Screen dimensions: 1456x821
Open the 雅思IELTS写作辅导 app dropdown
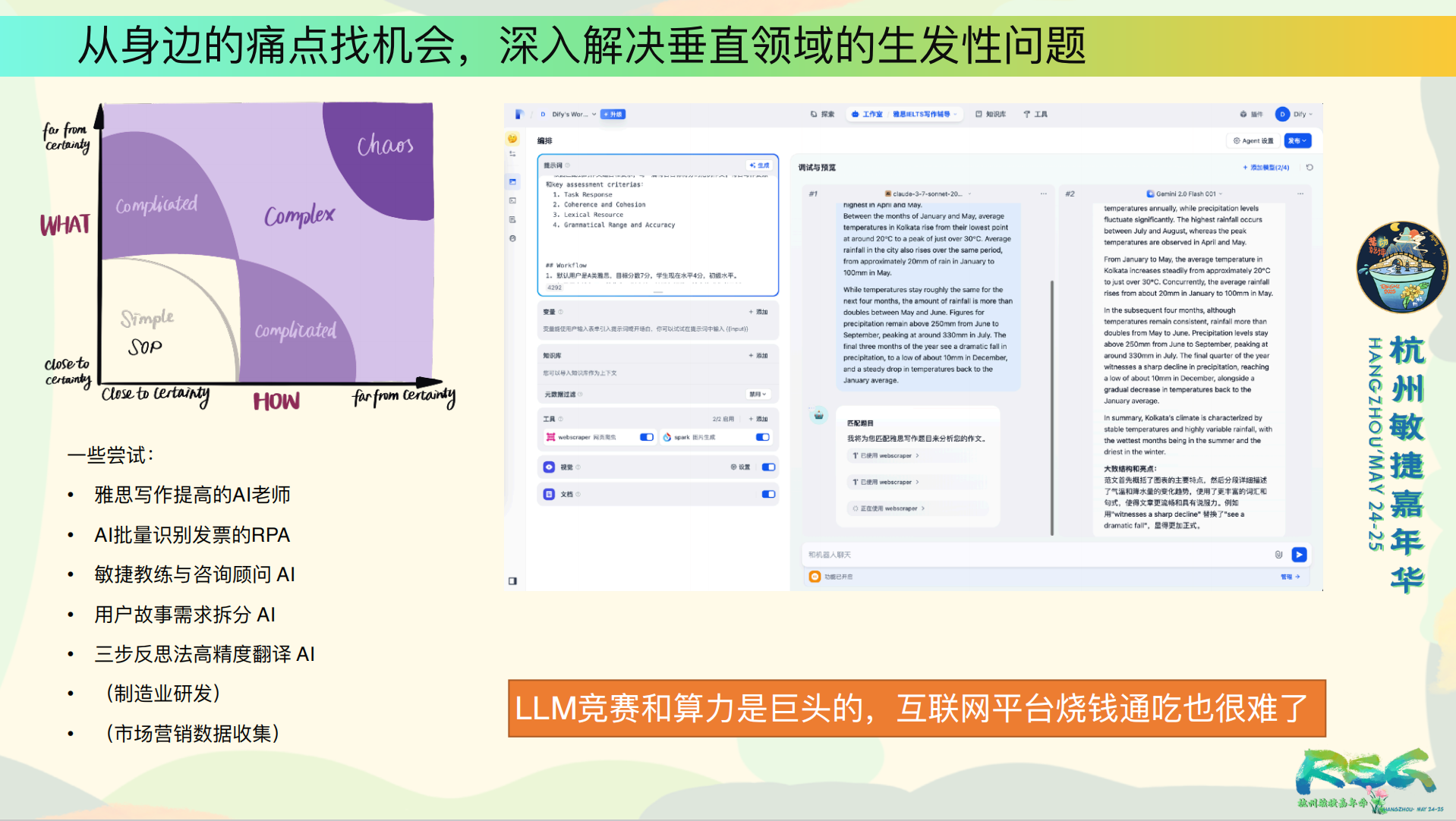(925, 115)
